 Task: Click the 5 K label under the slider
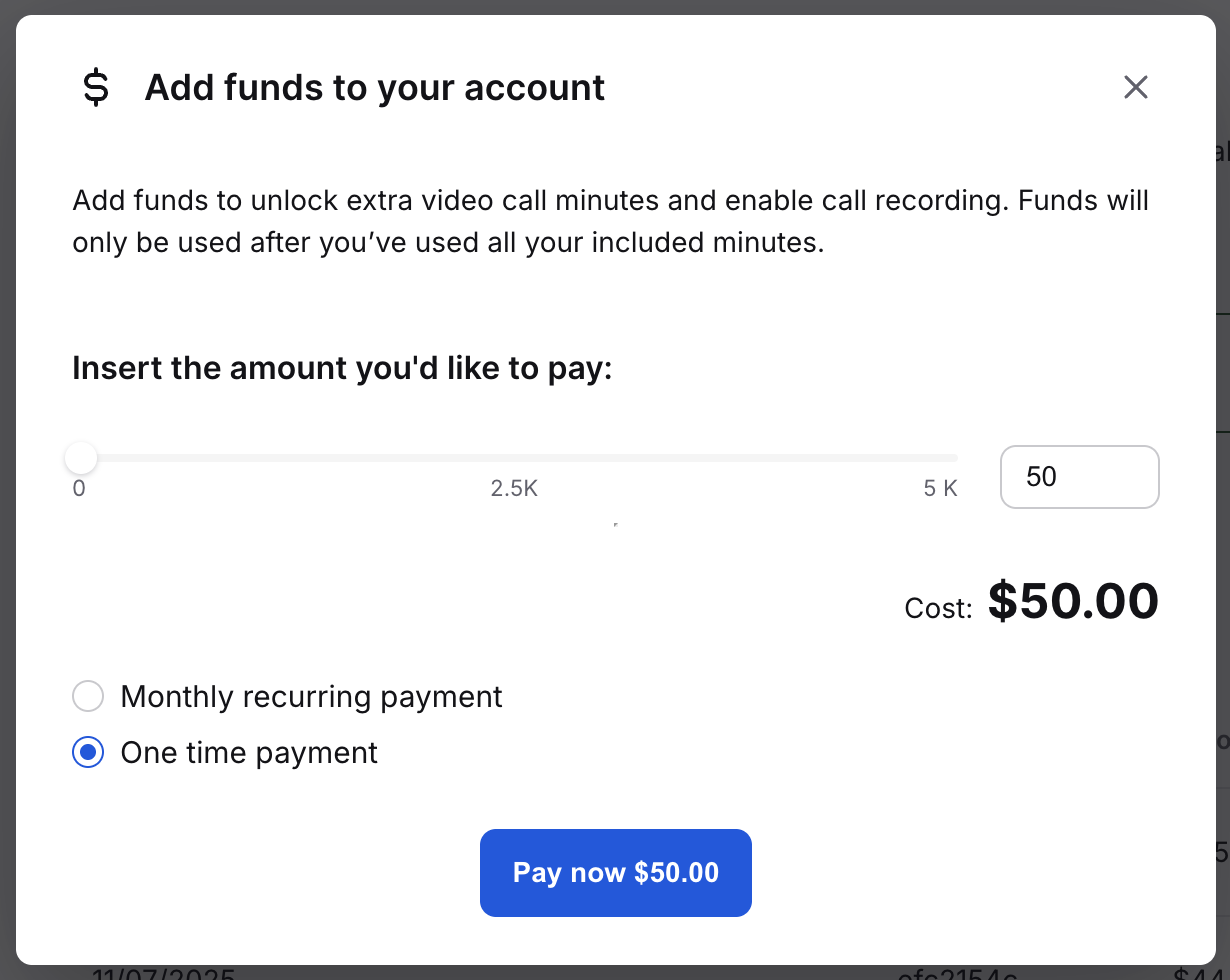940,489
